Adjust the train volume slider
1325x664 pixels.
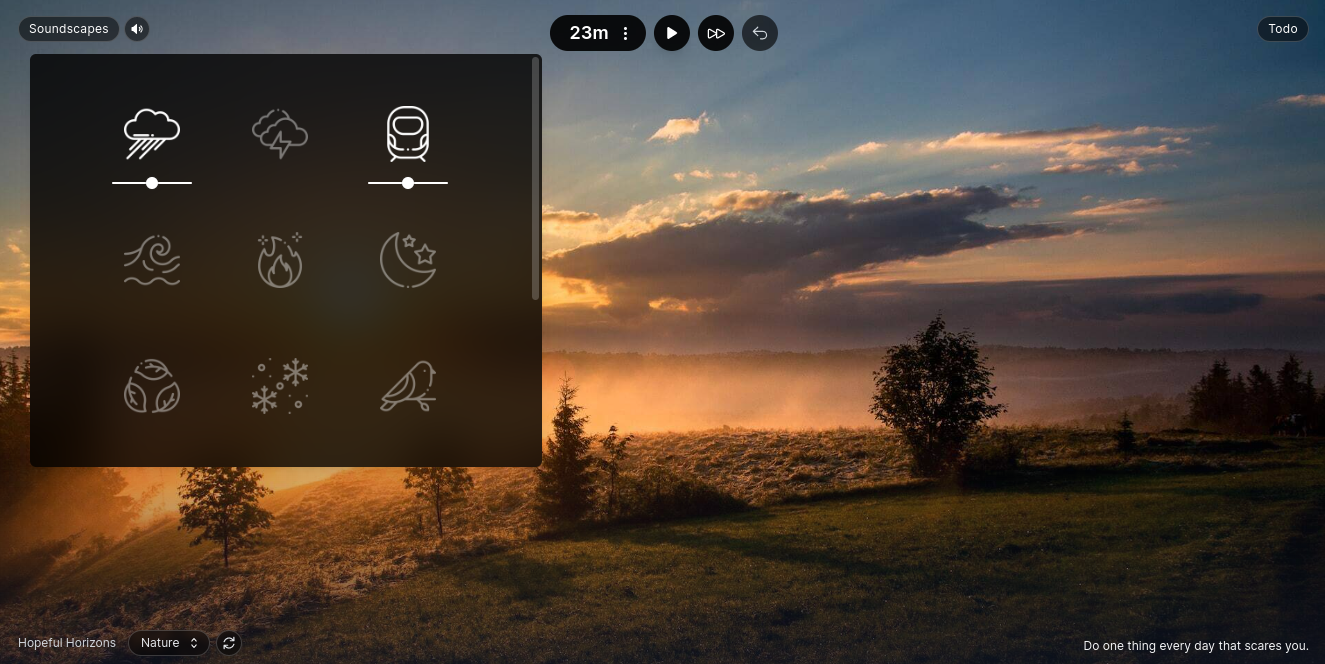(408, 183)
